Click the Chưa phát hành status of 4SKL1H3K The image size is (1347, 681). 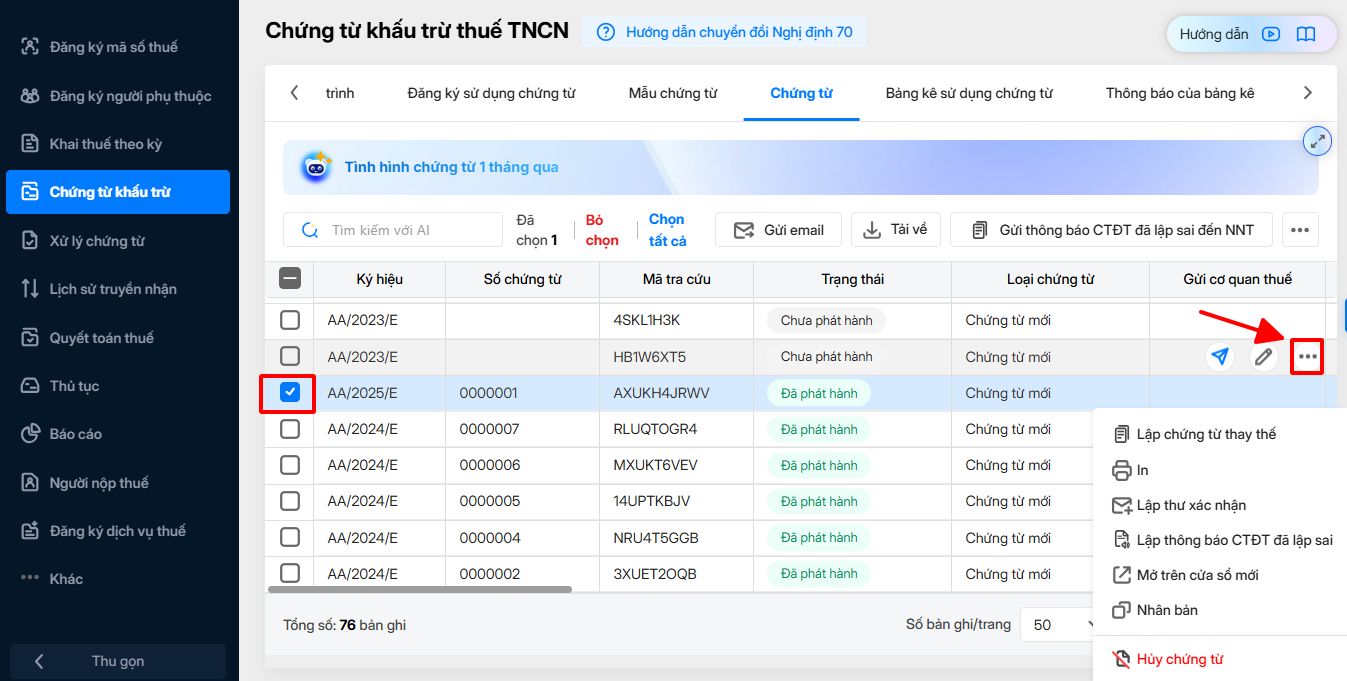(x=826, y=320)
